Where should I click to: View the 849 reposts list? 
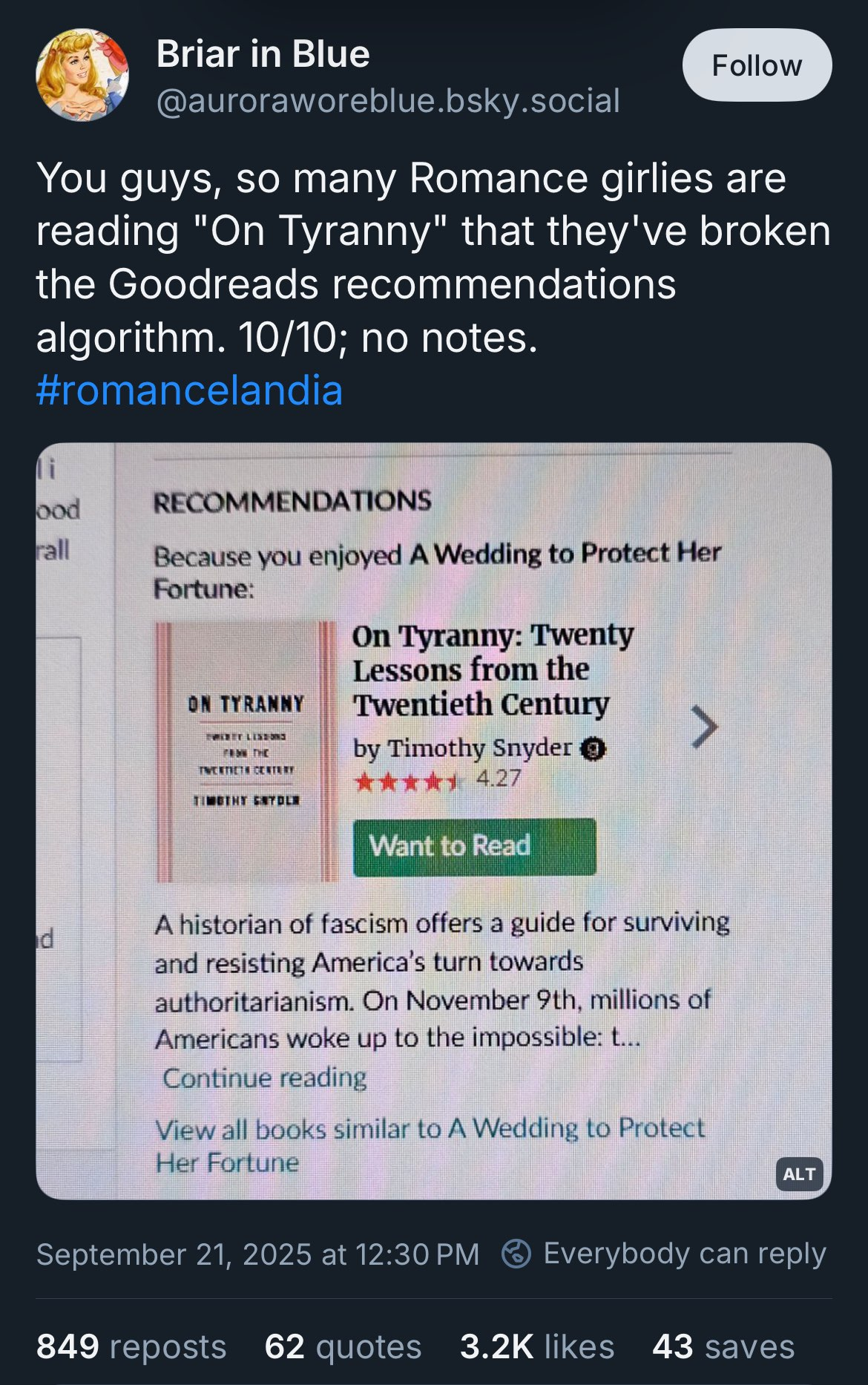131,1346
